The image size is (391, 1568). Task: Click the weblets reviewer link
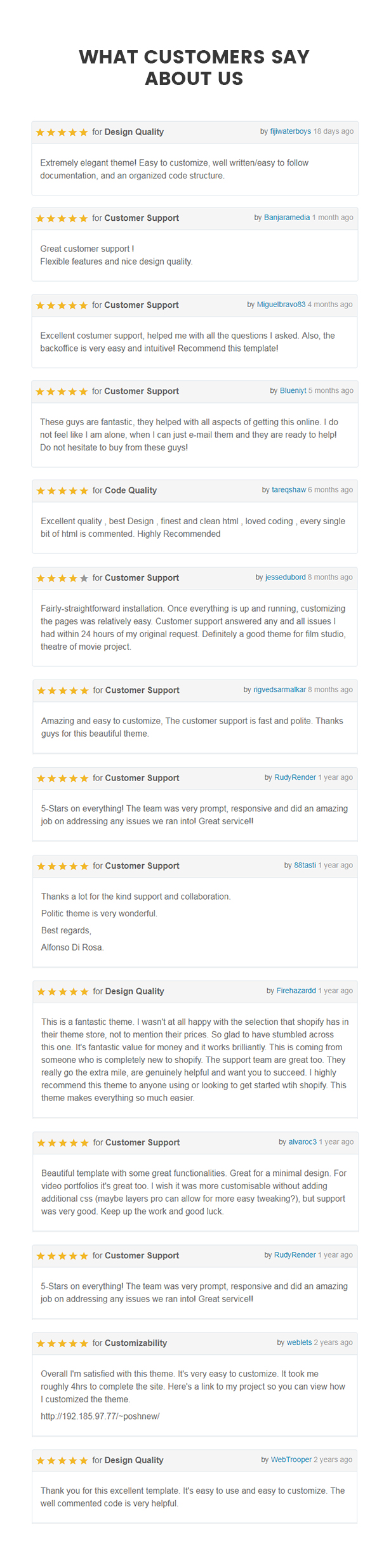tap(299, 1343)
